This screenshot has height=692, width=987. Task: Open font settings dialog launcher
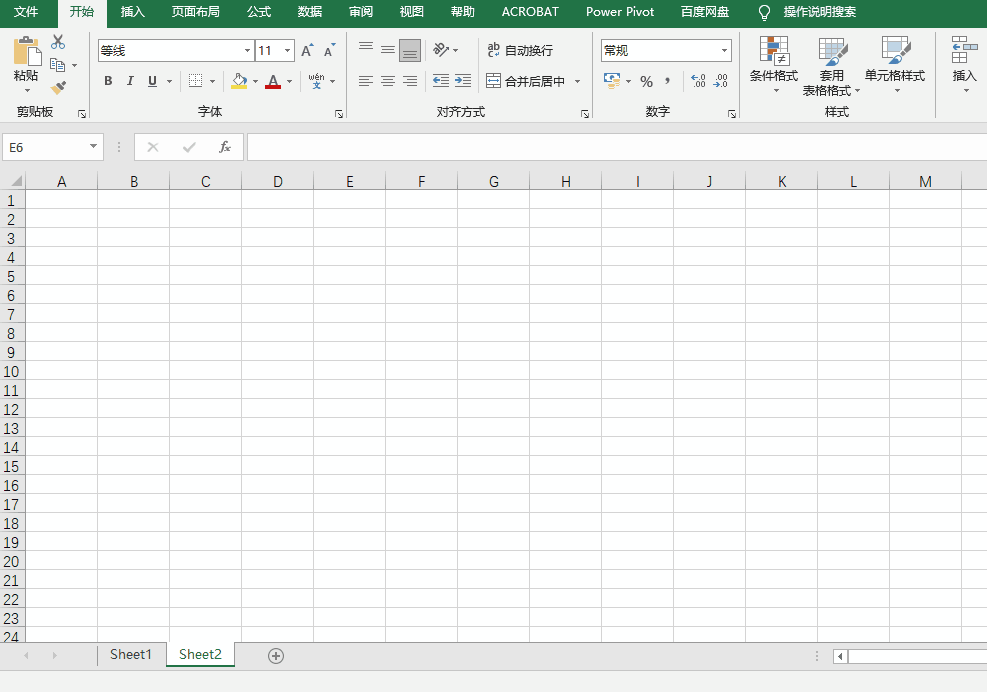tap(339, 114)
